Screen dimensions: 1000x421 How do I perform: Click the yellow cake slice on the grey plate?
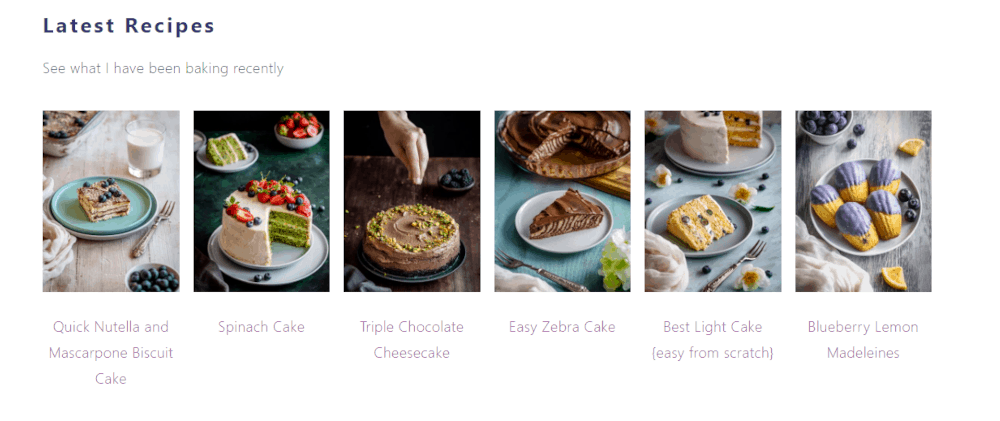point(700,222)
